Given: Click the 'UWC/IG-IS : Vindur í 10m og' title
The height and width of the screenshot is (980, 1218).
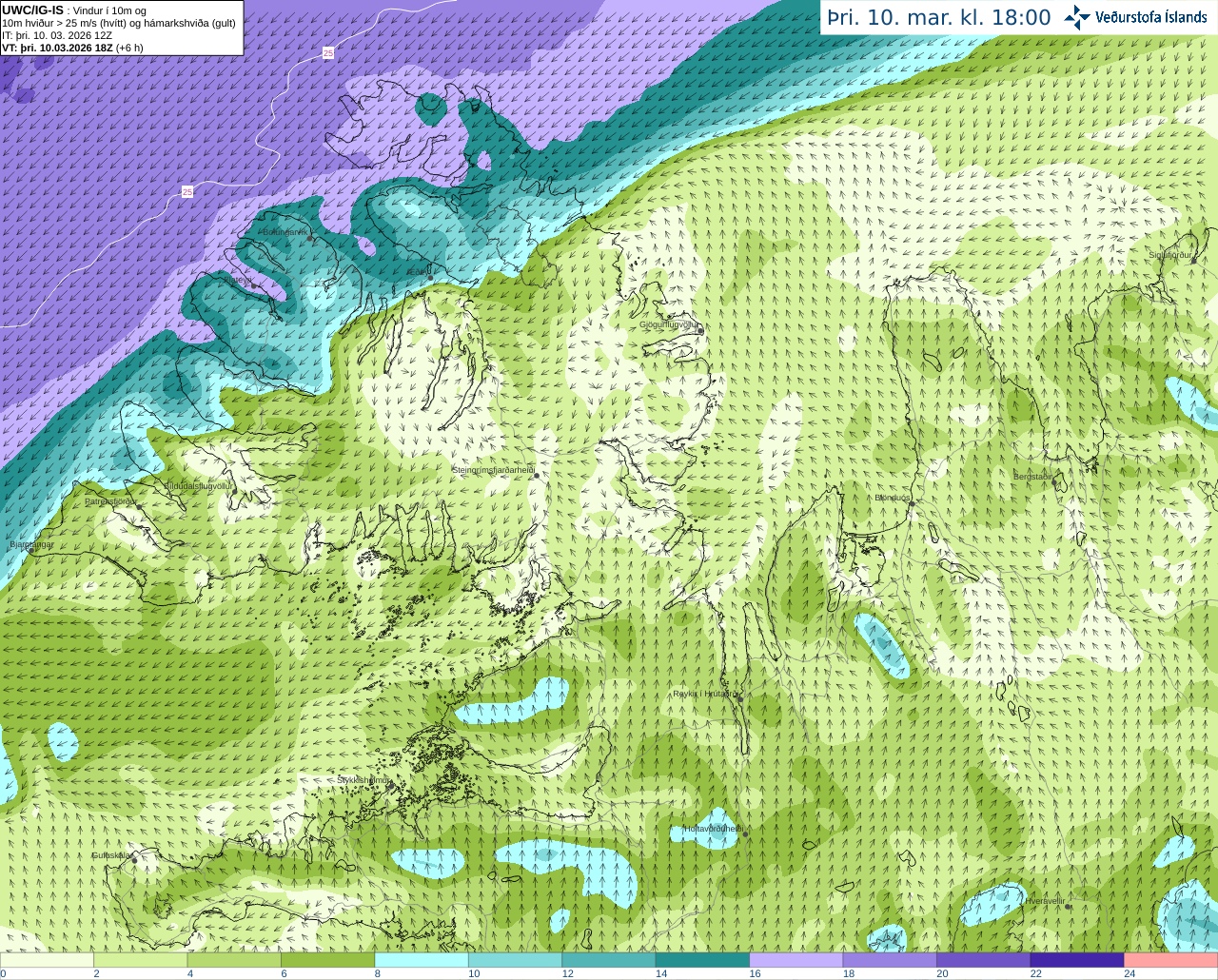Looking at the screenshot, I should click(x=74, y=10).
